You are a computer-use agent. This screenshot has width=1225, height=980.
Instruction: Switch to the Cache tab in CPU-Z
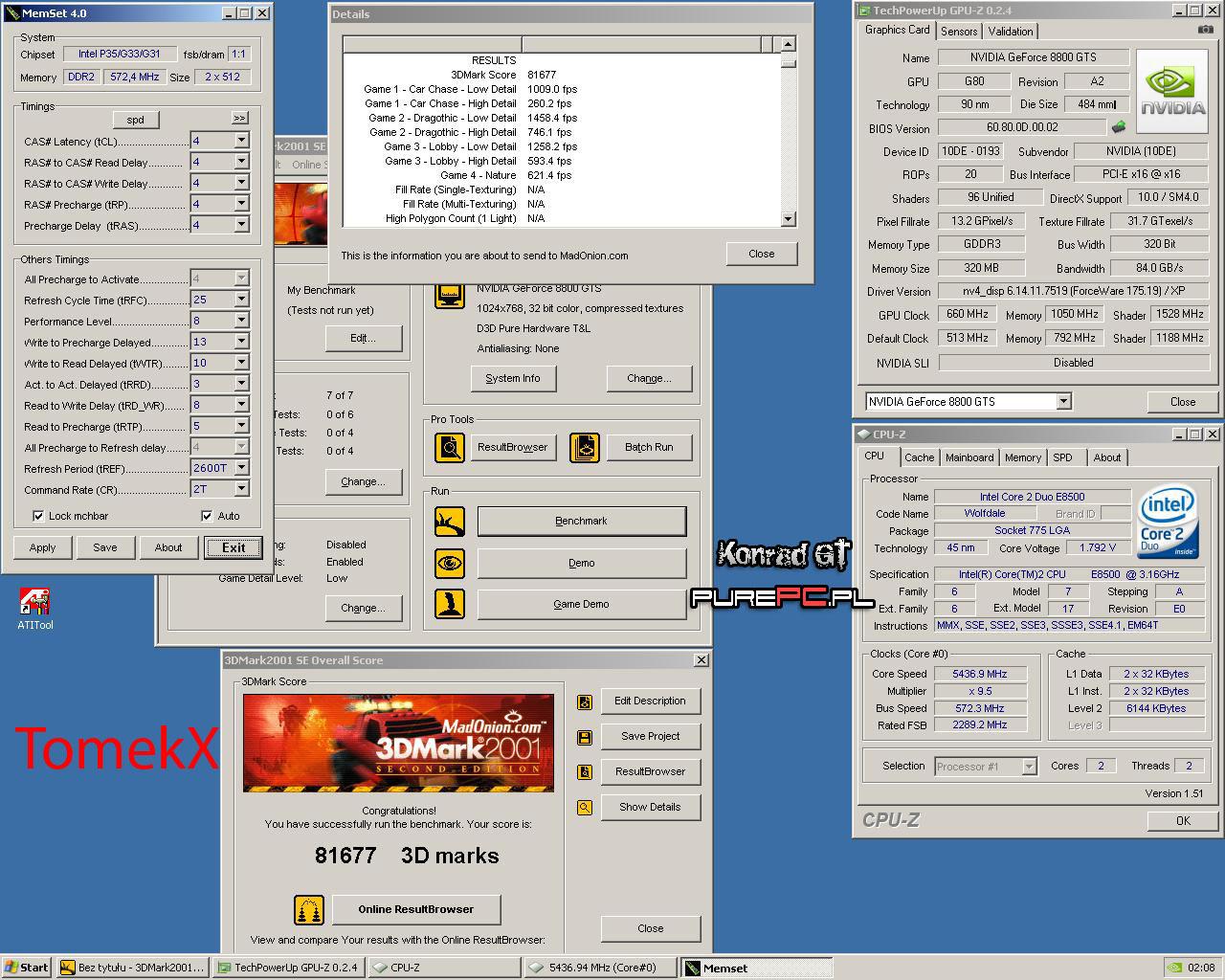pyautogui.click(x=920, y=457)
